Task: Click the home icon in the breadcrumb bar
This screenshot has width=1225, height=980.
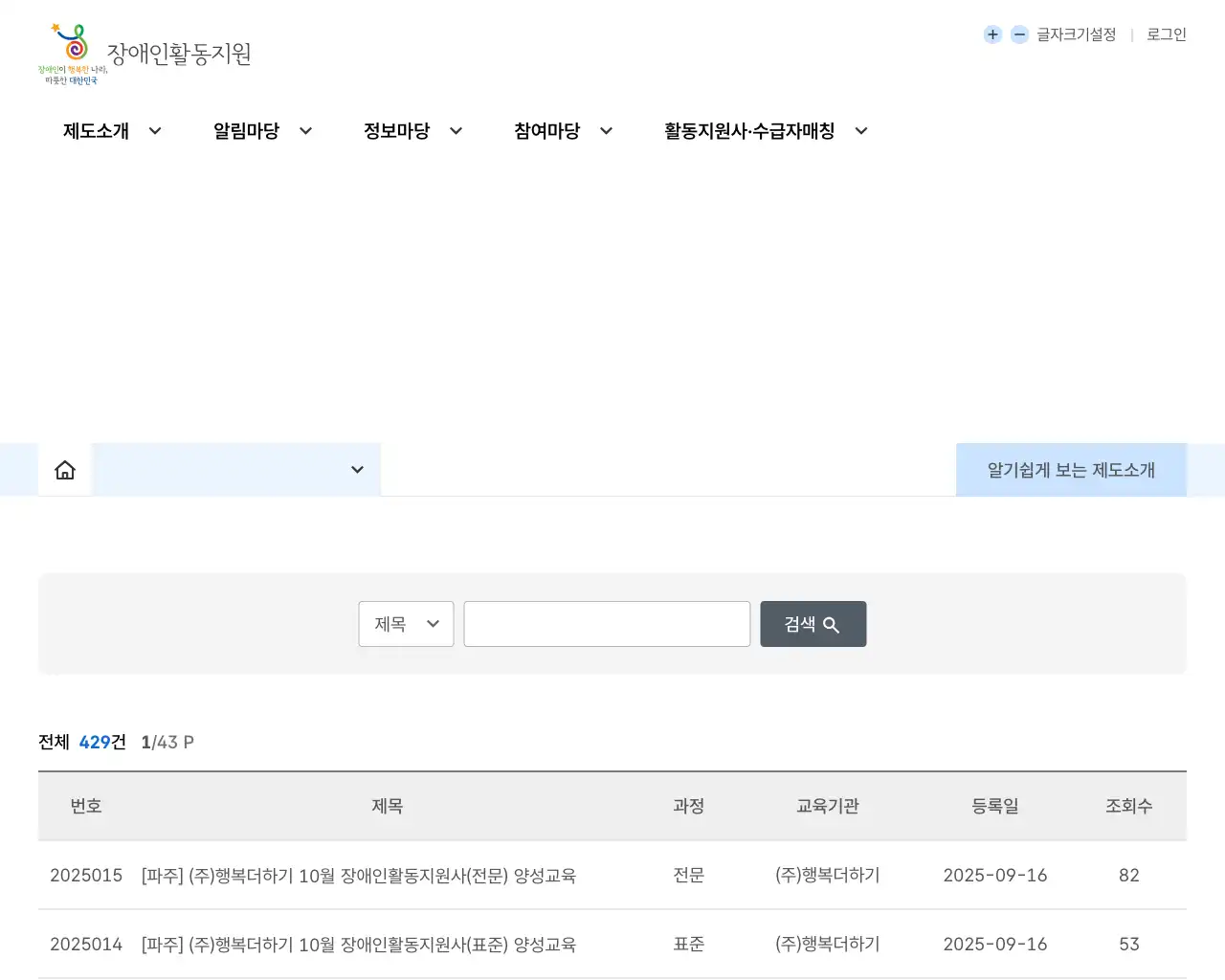Action: pyautogui.click(x=64, y=469)
